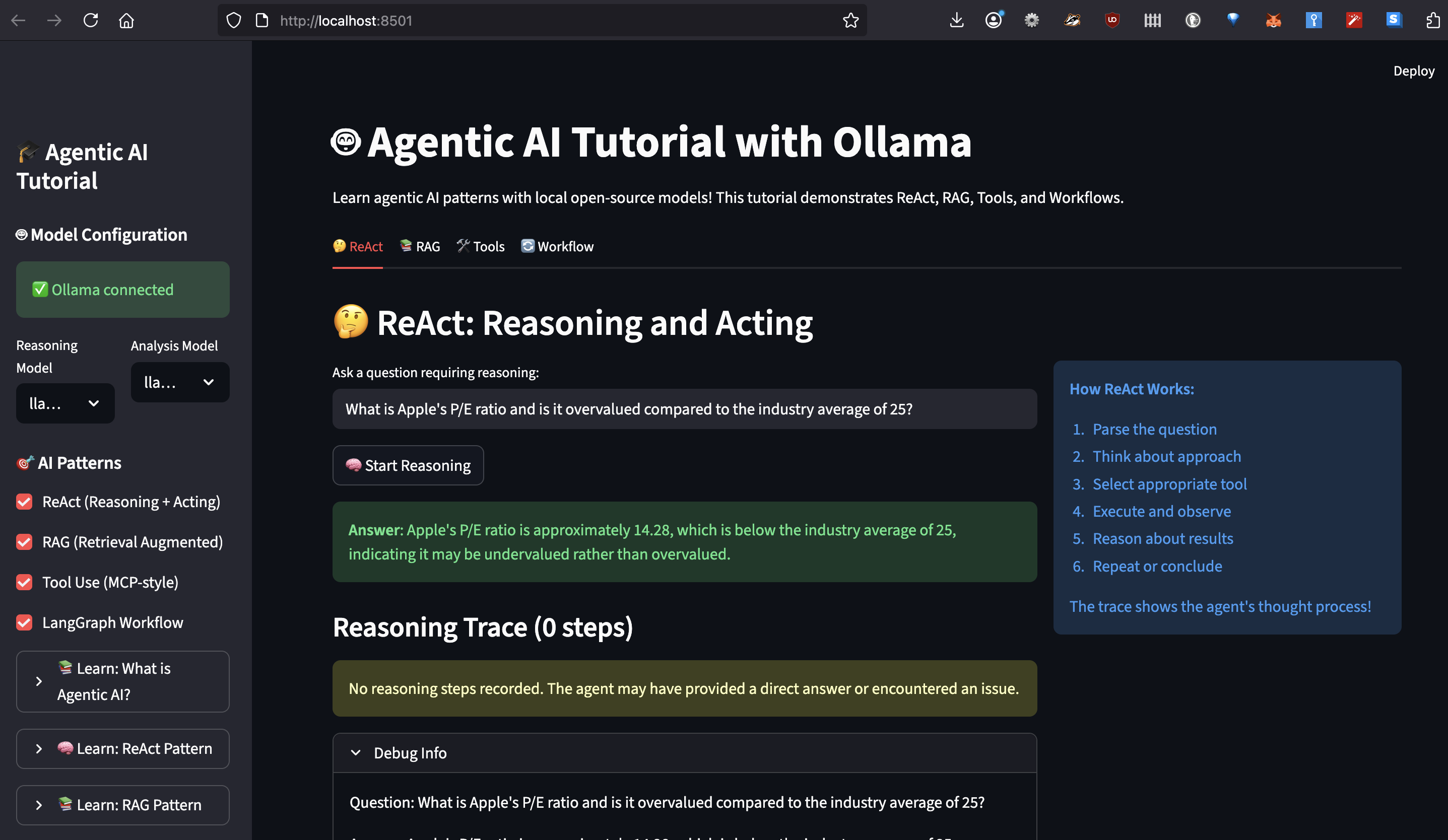This screenshot has width=1448, height=840.
Task: Click the Deploy button
Action: point(1414,71)
